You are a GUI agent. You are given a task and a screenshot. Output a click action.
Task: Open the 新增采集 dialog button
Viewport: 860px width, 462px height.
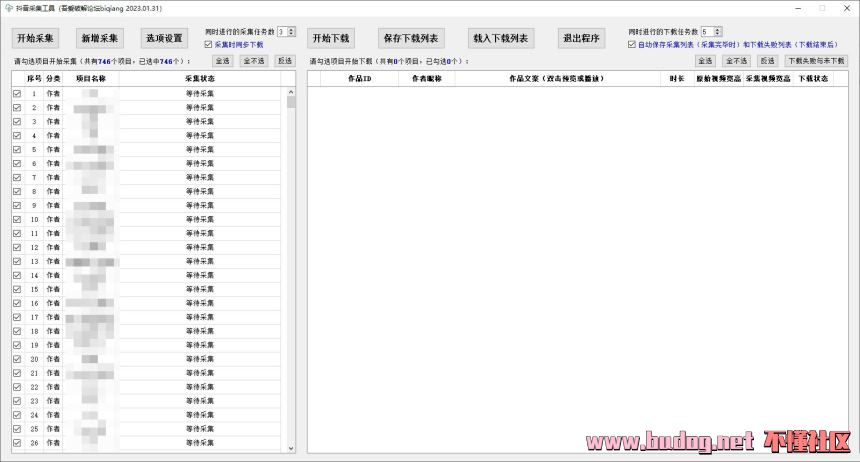pos(100,38)
